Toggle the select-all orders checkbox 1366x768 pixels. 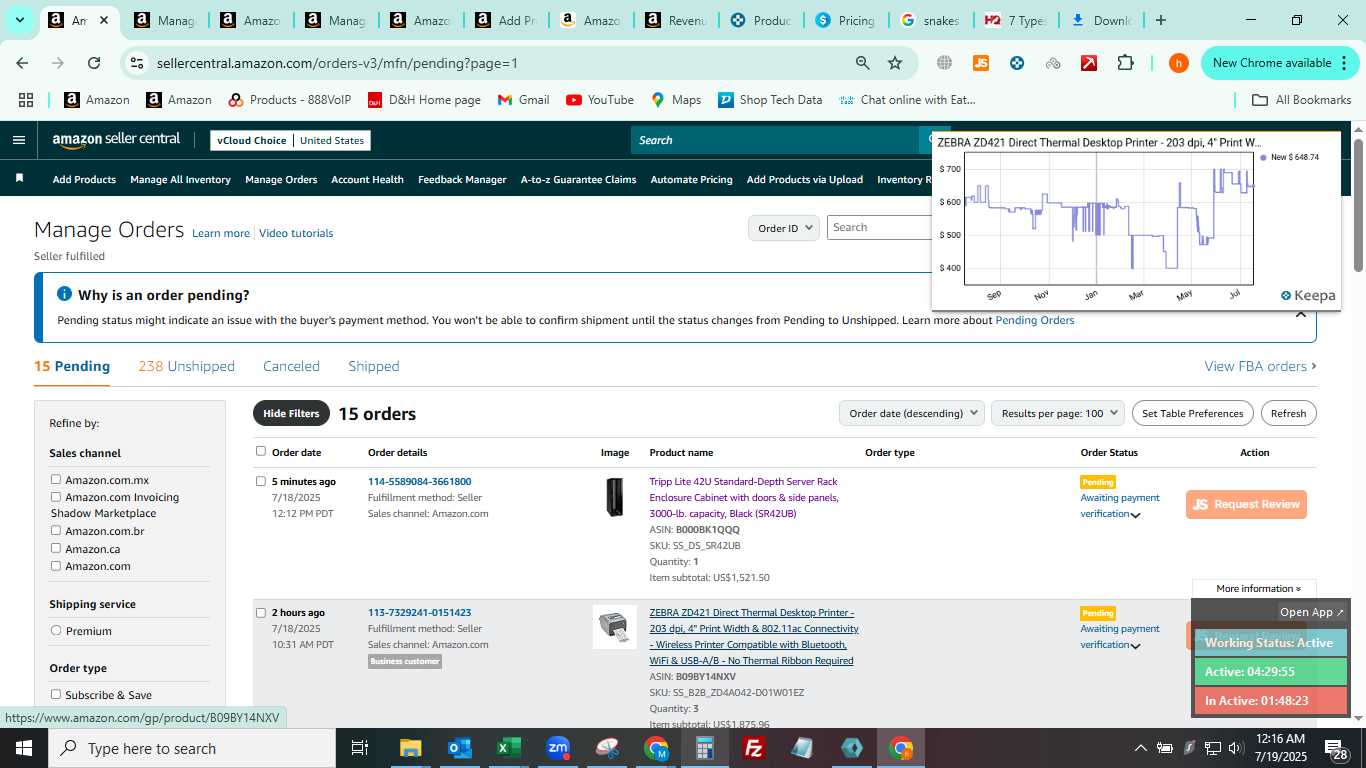point(261,451)
